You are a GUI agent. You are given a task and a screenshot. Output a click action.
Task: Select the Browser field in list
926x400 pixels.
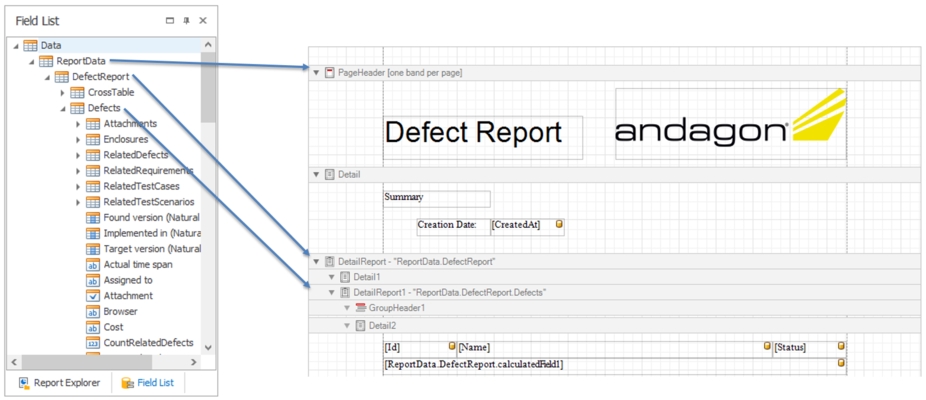click(121, 312)
